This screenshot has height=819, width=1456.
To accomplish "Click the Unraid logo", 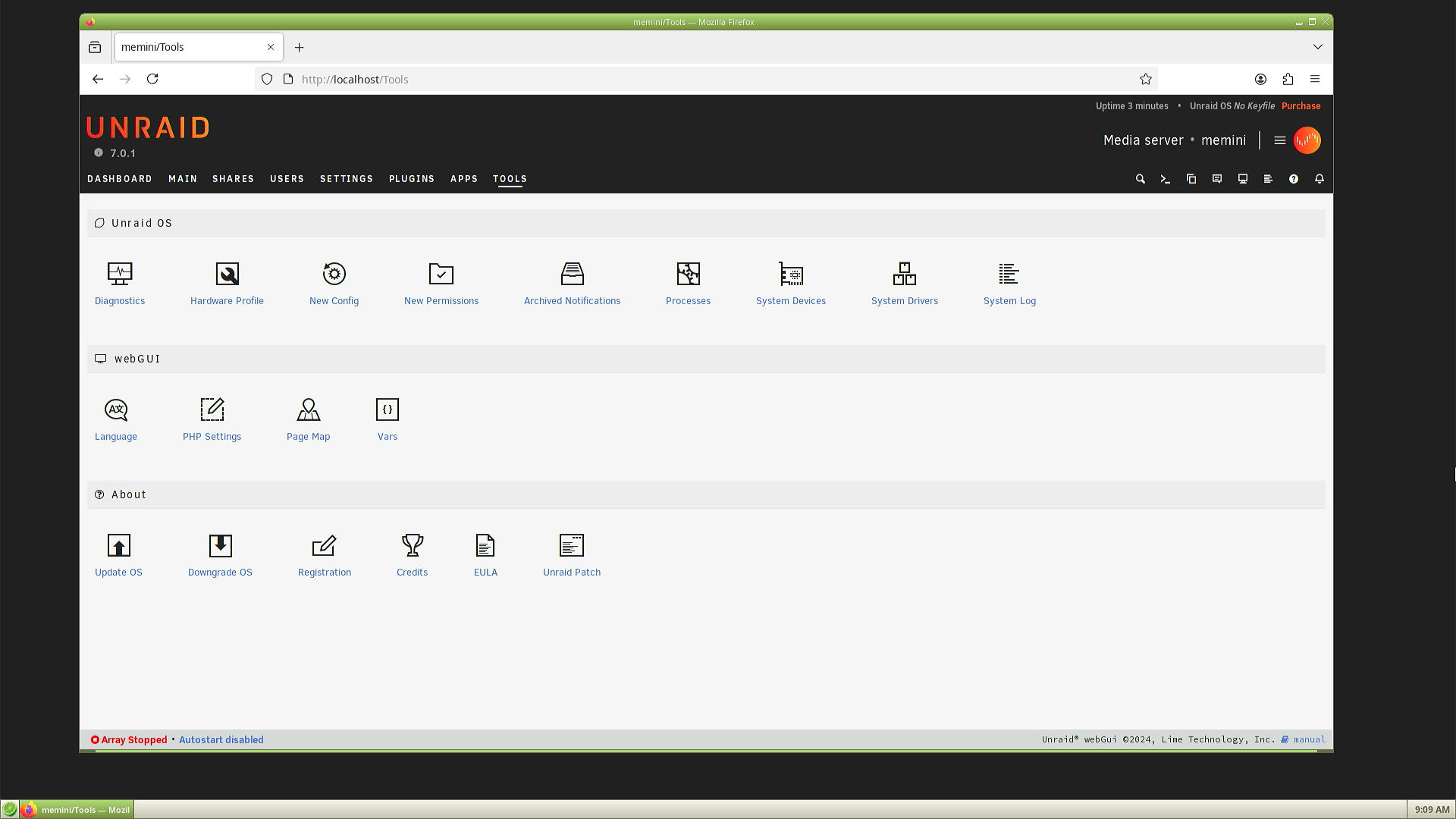I will pos(148,127).
